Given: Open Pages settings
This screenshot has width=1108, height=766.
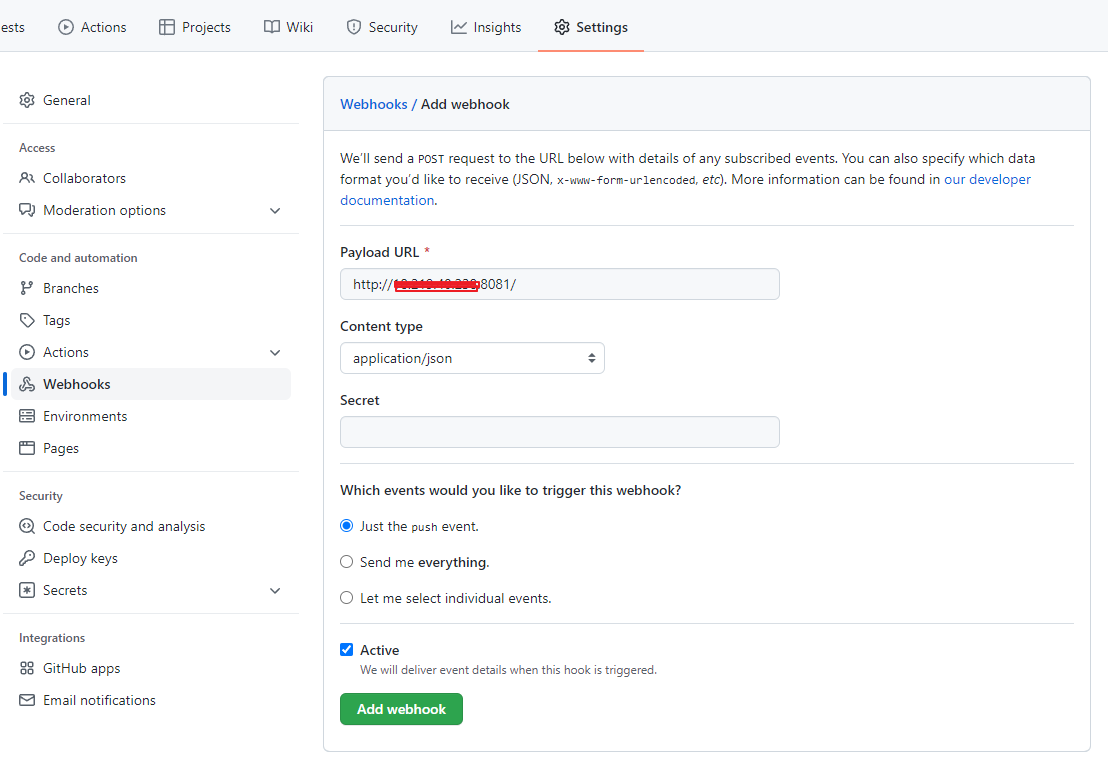Looking at the screenshot, I should tap(151, 448).
